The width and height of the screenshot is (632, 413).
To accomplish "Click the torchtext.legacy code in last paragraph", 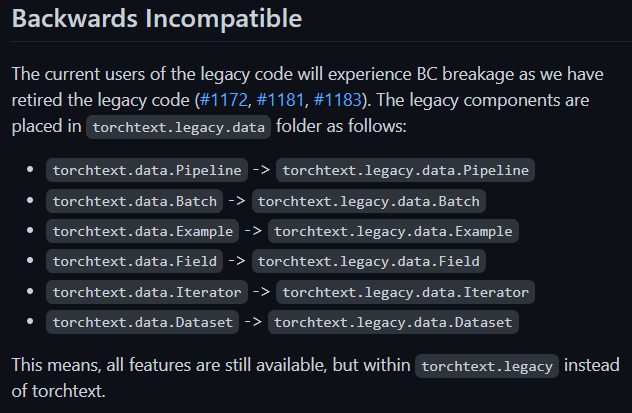I will (488, 366).
